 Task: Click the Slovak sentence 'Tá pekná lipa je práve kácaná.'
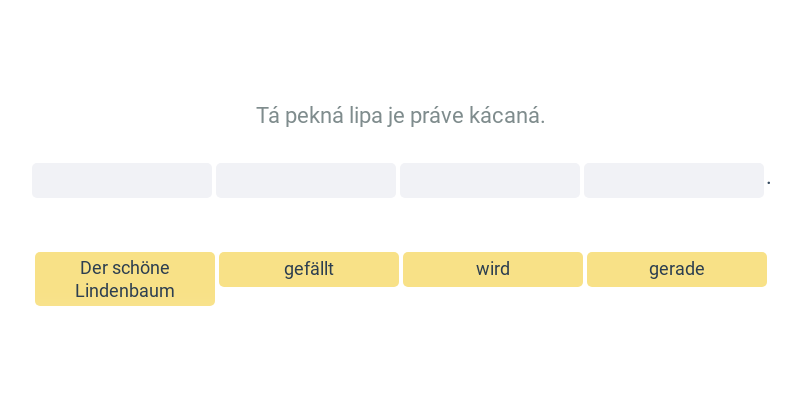tap(401, 116)
